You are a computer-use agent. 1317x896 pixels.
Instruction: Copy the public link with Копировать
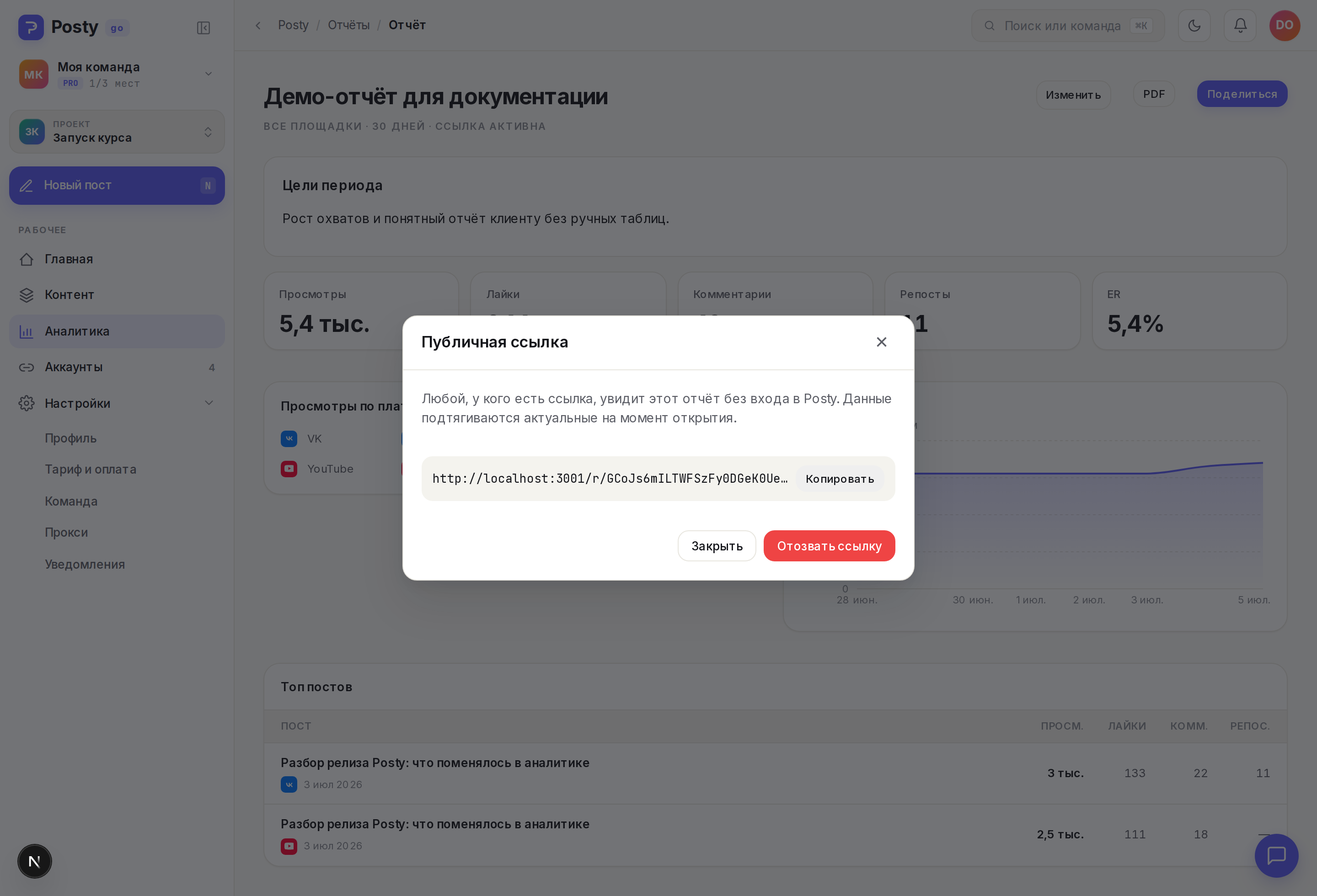click(840, 479)
